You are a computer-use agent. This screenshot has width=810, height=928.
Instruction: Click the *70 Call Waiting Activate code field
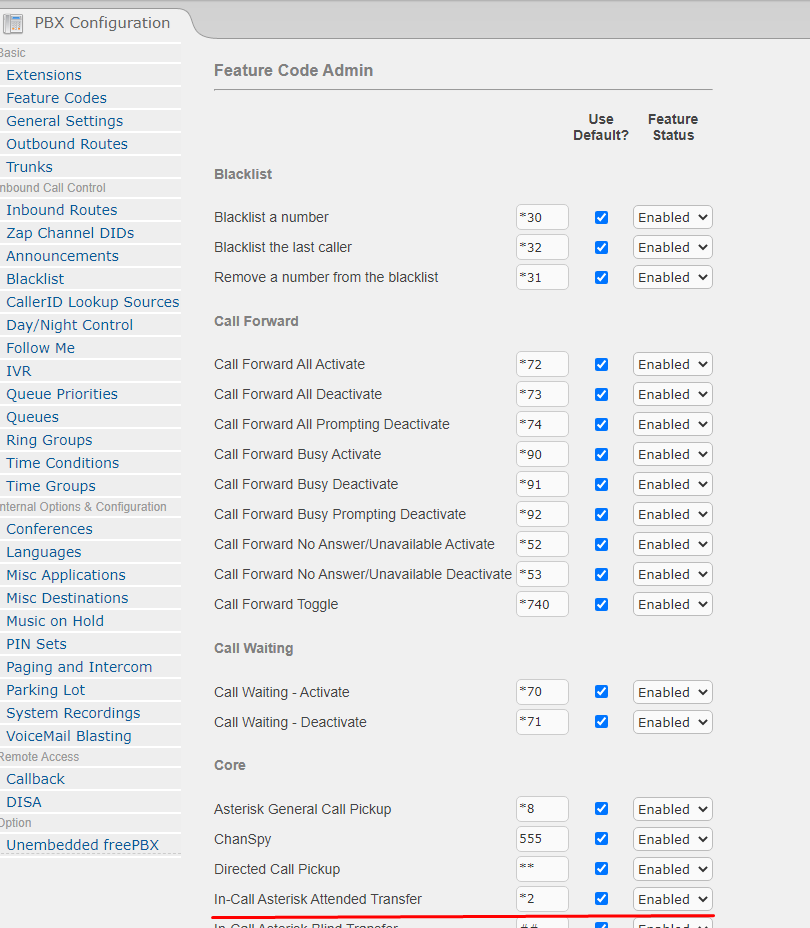(542, 692)
